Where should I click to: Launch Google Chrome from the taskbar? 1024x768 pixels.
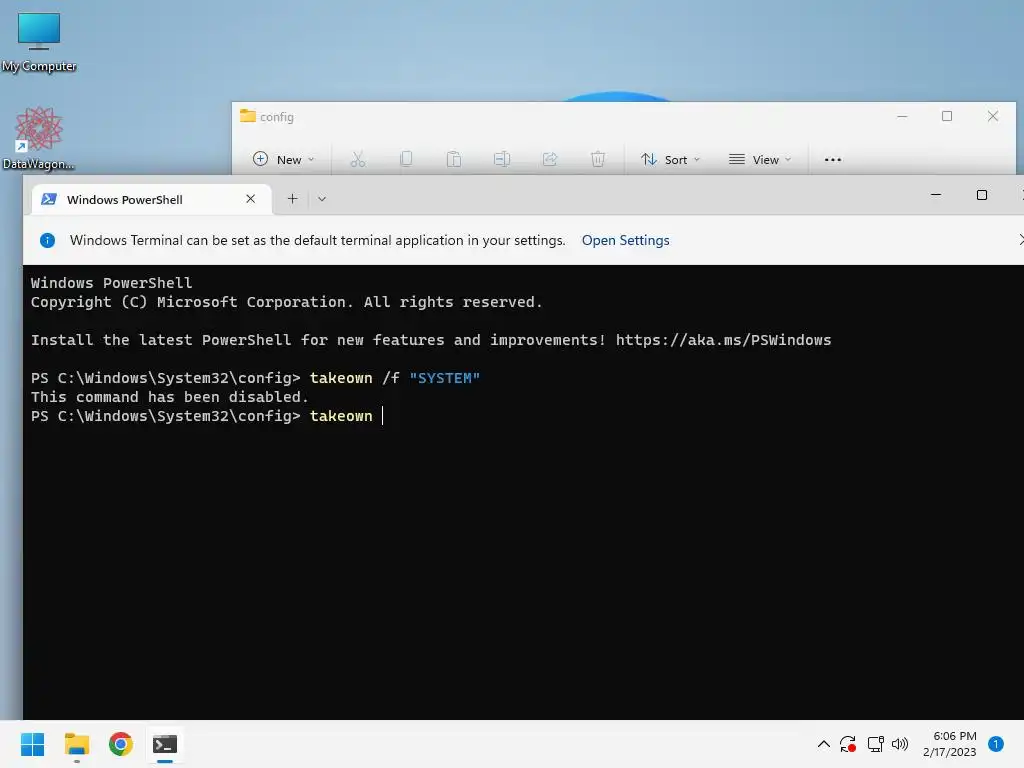[x=121, y=744]
